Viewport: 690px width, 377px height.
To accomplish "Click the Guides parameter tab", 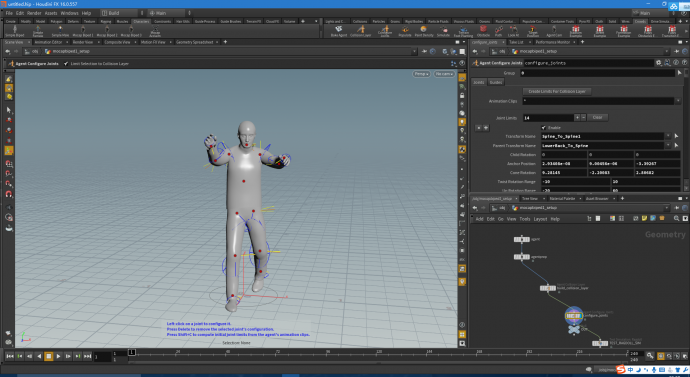I will tap(496, 82).
